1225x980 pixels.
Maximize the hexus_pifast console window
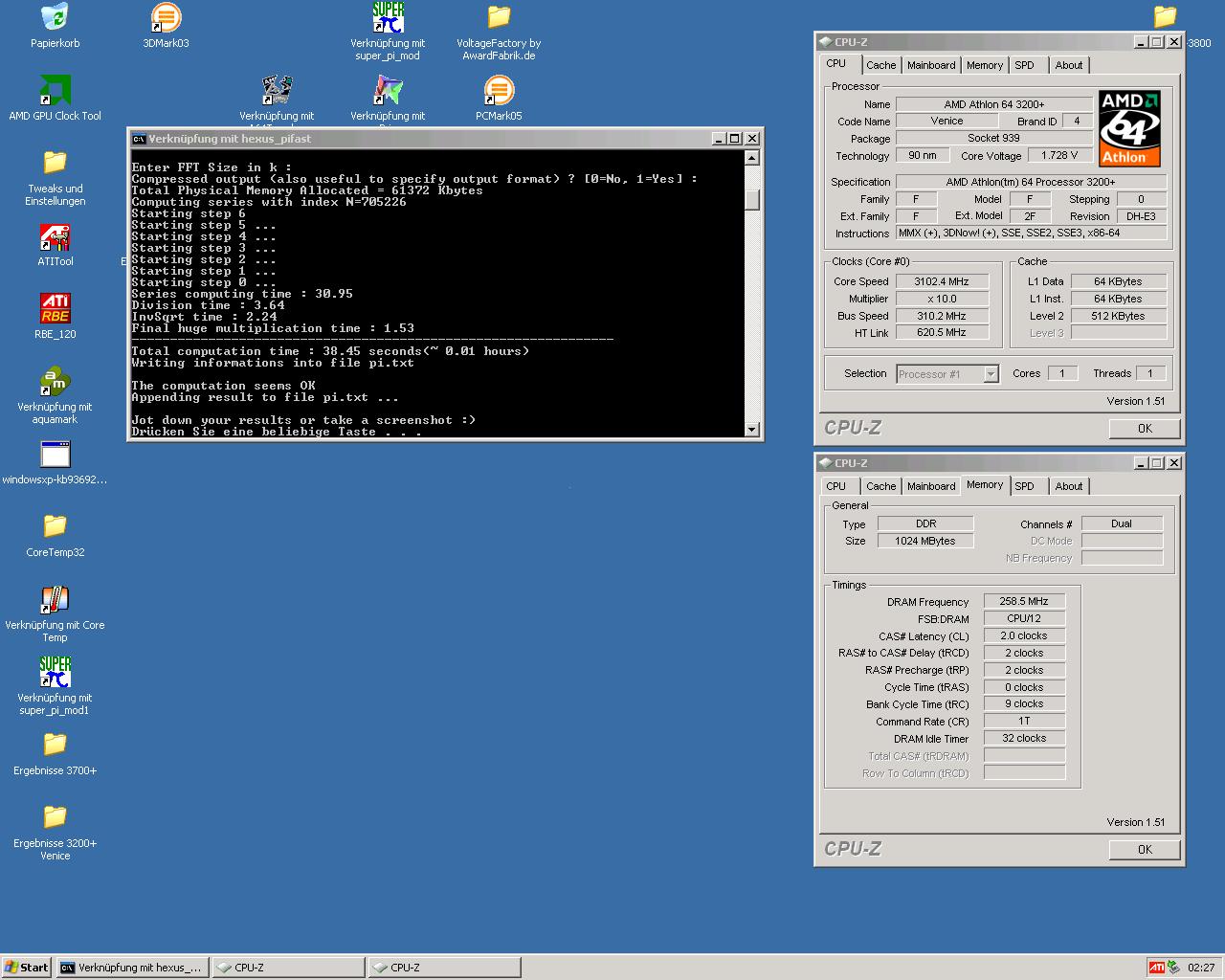(735, 139)
